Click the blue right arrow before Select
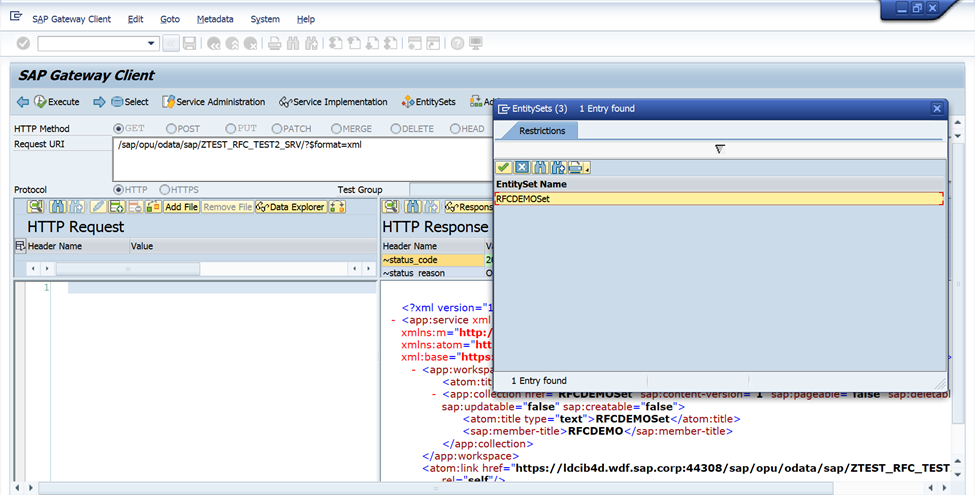 coord(99,101)
